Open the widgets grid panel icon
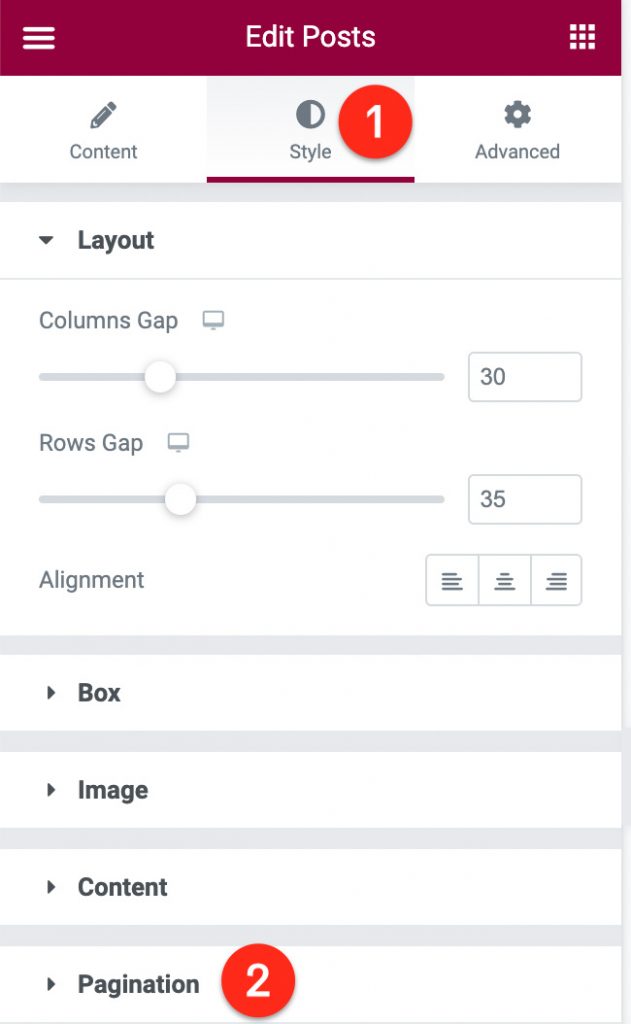Viewport: 631px width, 1024px height. point(582,37)
